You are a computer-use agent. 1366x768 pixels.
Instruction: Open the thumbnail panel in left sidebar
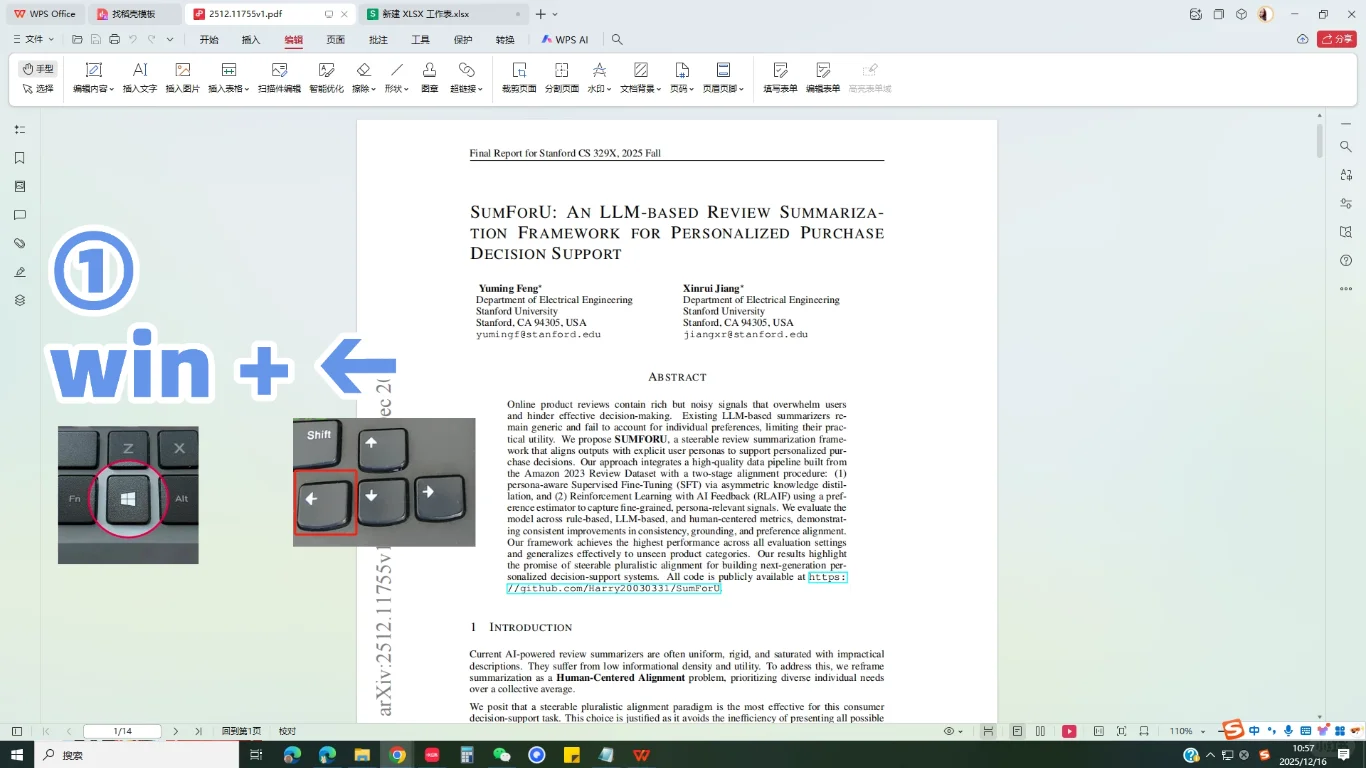click(x=19, y=186)
